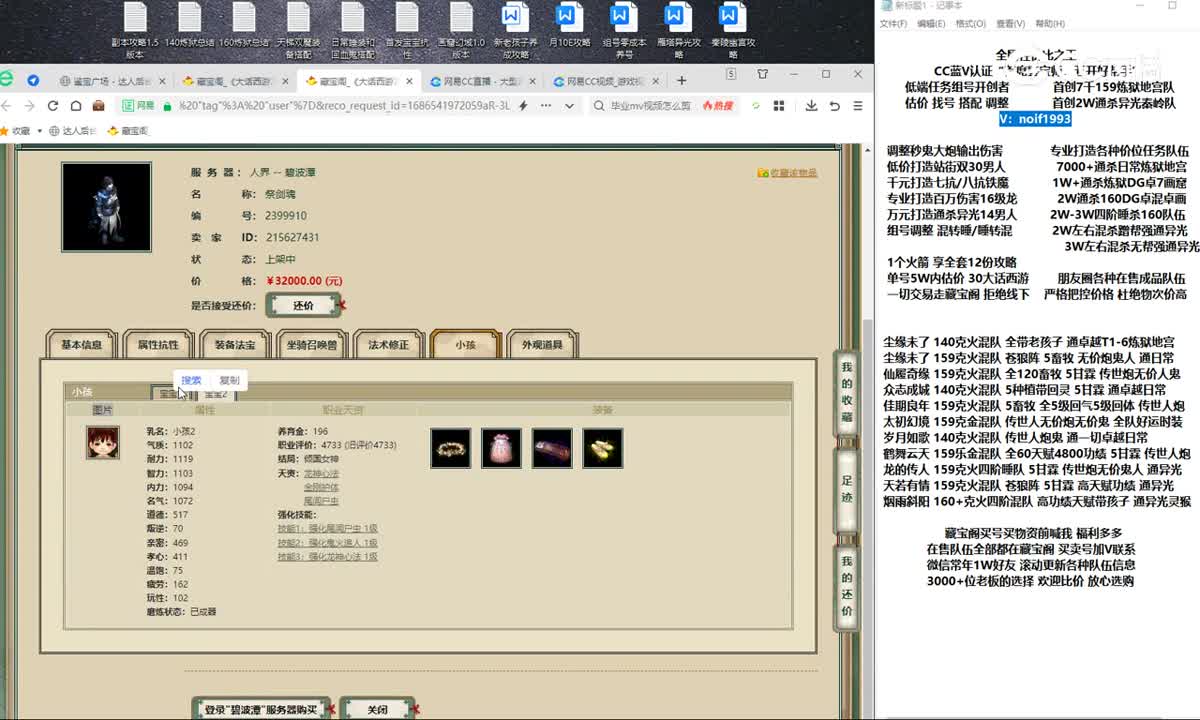
Task: Expand the 收藏 bookmarks dropdown arrow
Action: point(40,131)
